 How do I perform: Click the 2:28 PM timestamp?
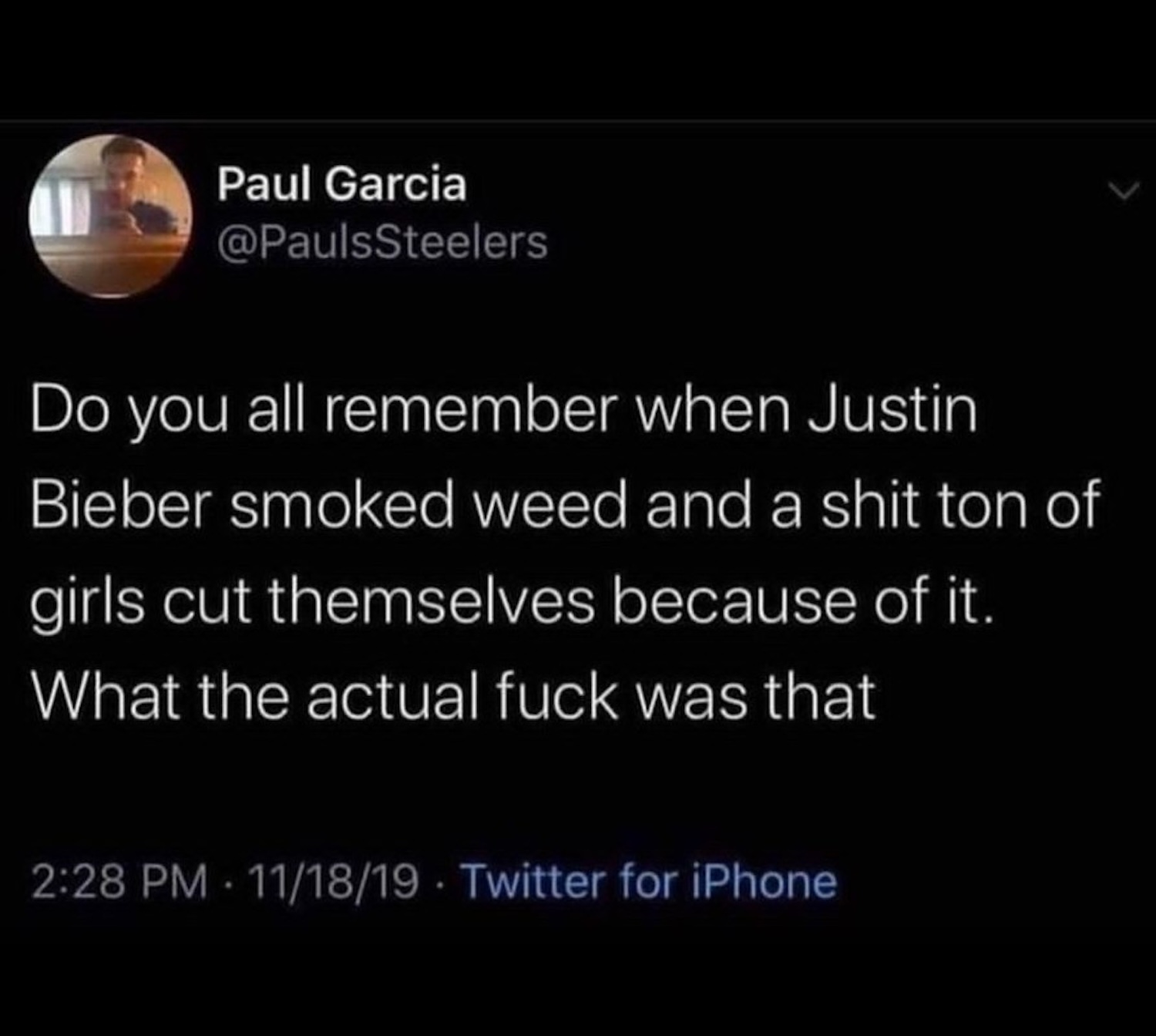pyautogui.click(x=119, y=881)
